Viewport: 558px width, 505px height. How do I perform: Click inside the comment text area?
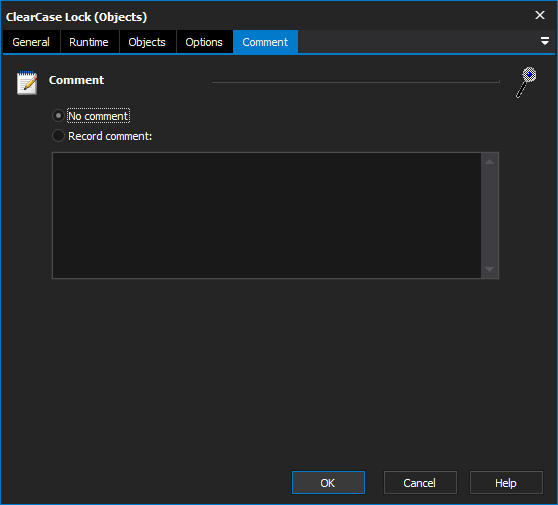[267, 215]
